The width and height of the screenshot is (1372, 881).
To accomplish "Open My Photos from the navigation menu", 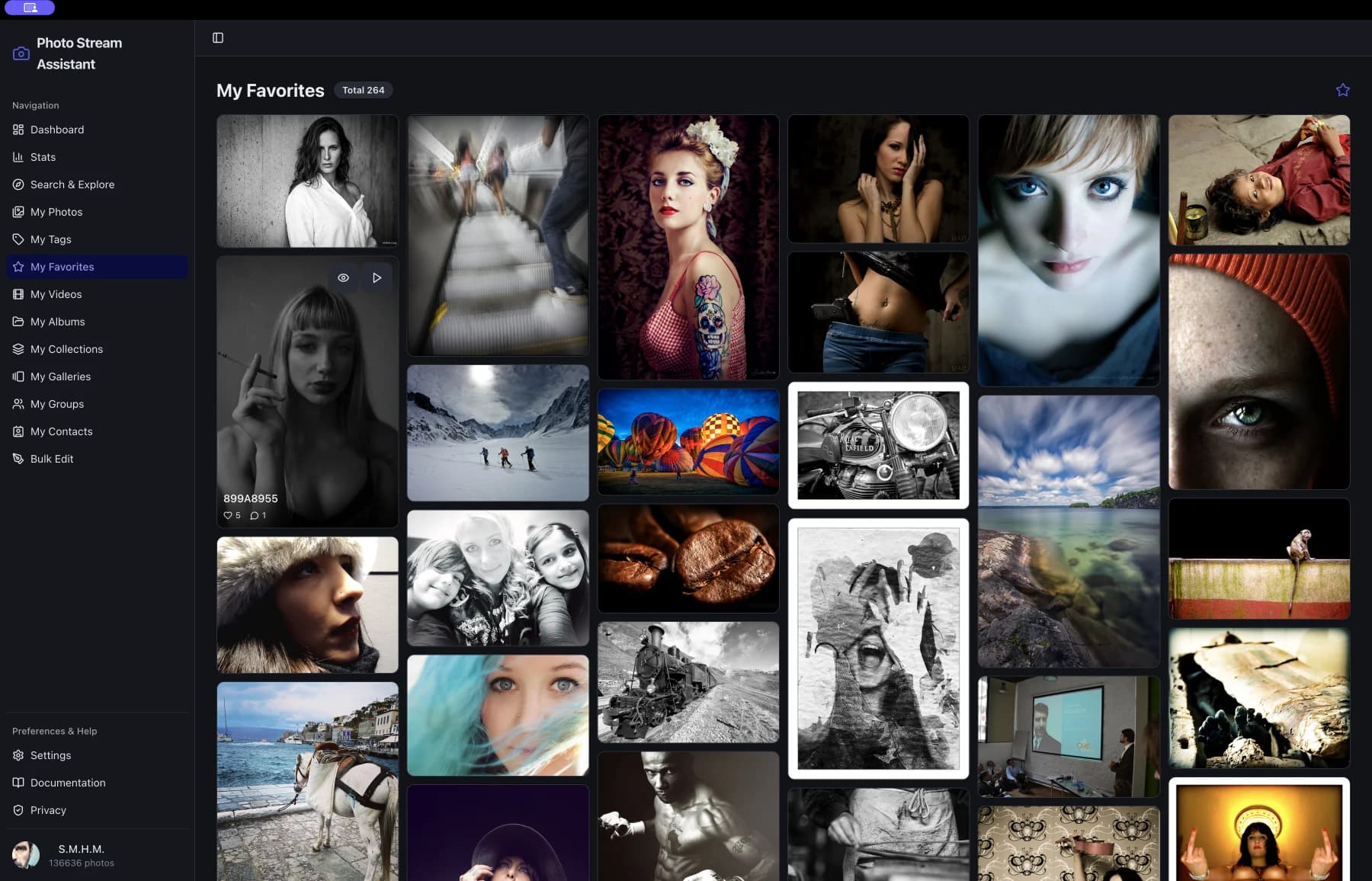I will coord(56,212).
